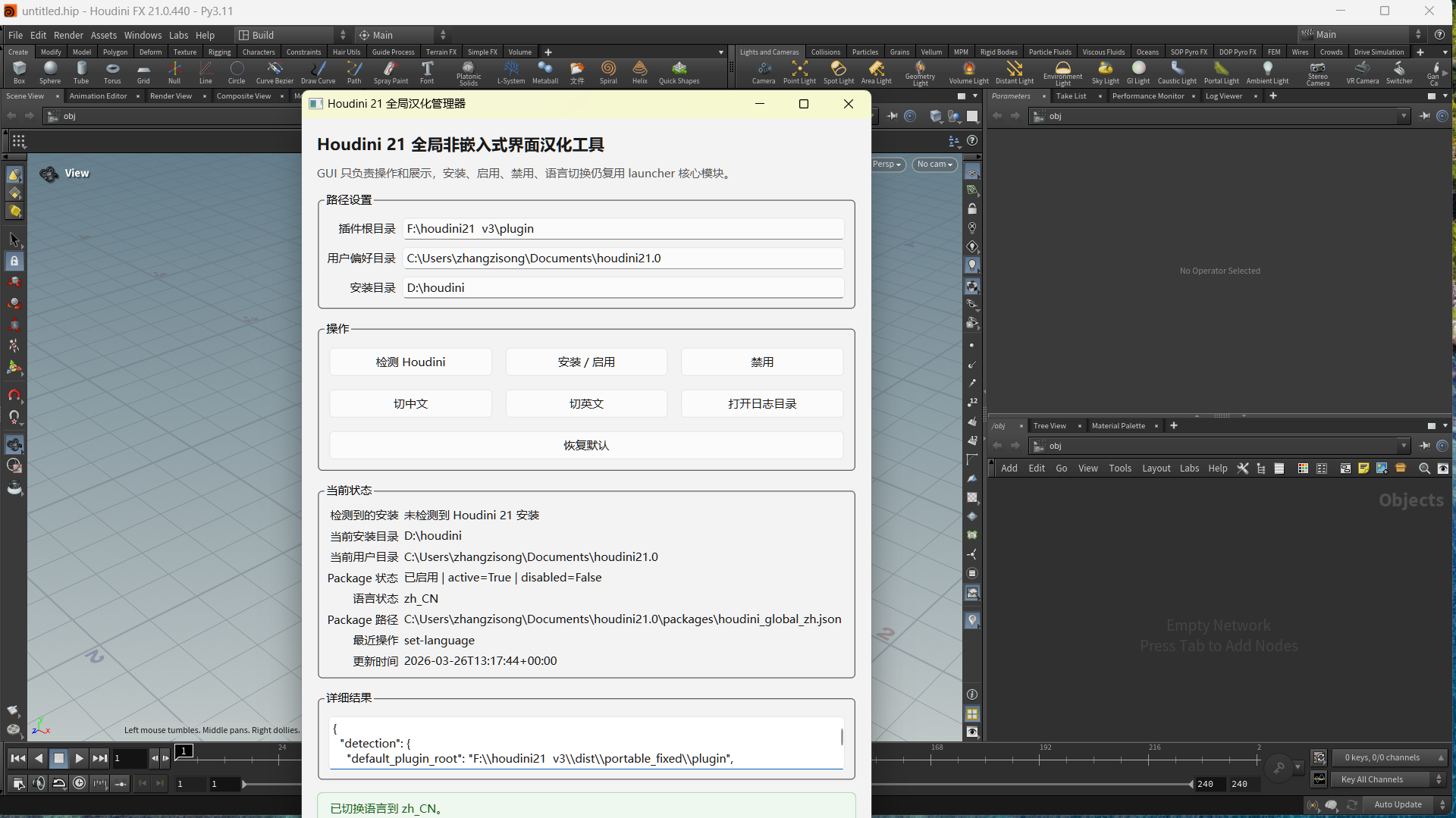Viewport: 1456px width, 818px height.
Task: Select the Null shelf tool
Action: [x=174, y=73]
